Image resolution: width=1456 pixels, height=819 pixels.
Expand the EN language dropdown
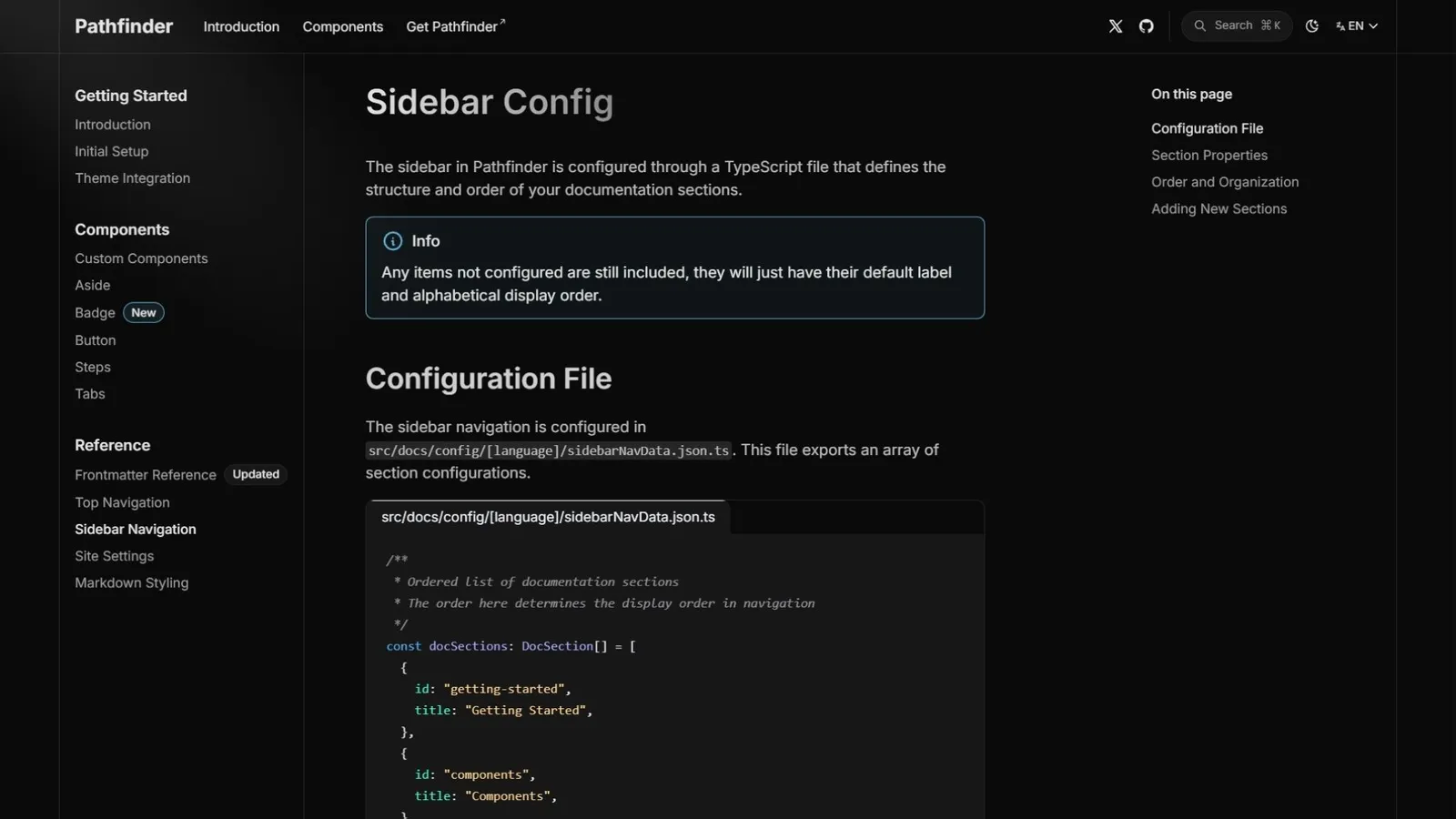(1357, 26)
